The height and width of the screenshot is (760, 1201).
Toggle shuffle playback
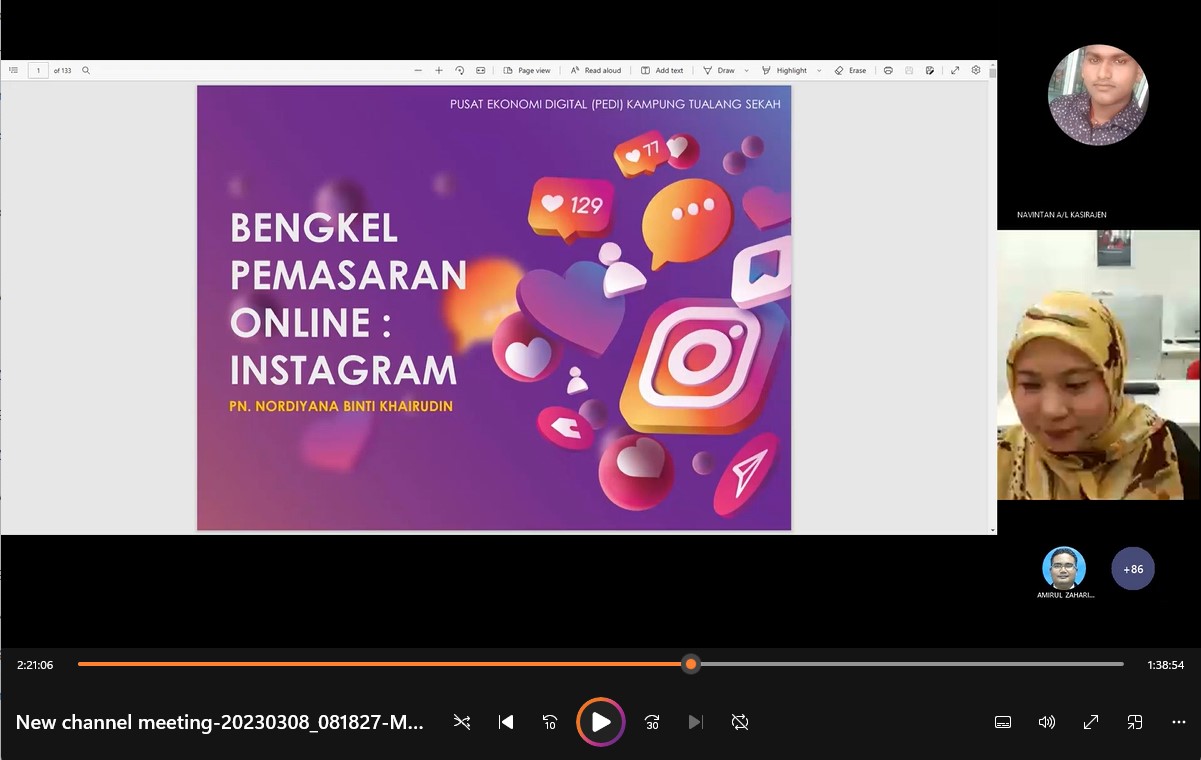[462, 722]
